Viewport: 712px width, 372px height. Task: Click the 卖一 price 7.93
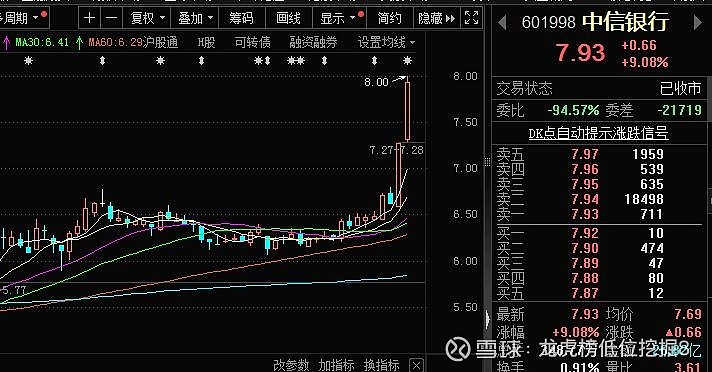click(x=585, y=214)
